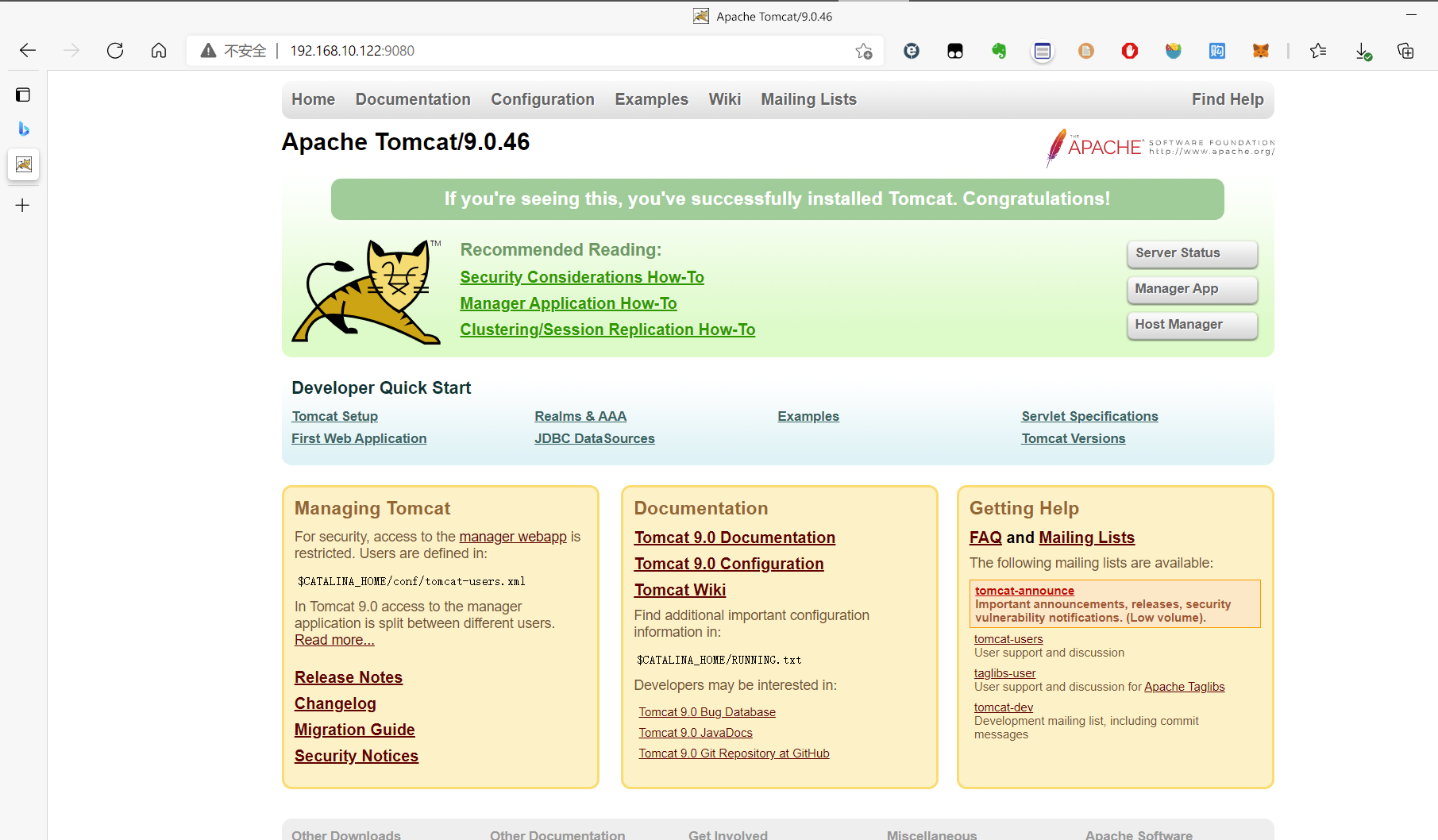
Task: Open the Changelog link
Action: click(335, 703)
